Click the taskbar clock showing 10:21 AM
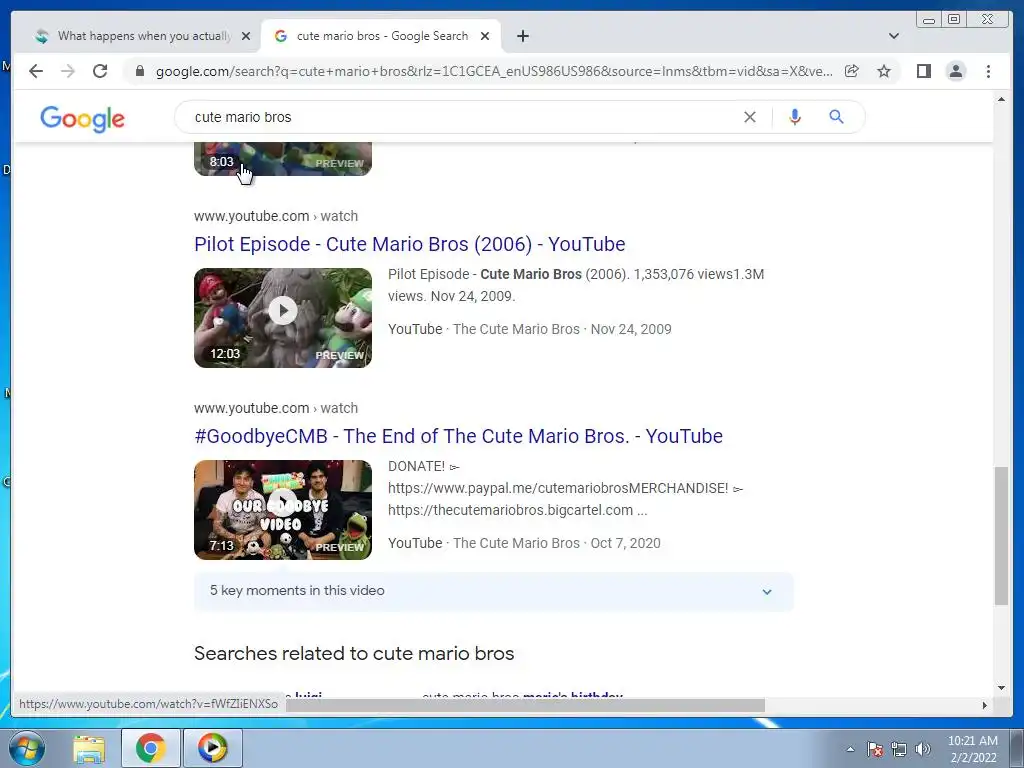 (973, 749)
